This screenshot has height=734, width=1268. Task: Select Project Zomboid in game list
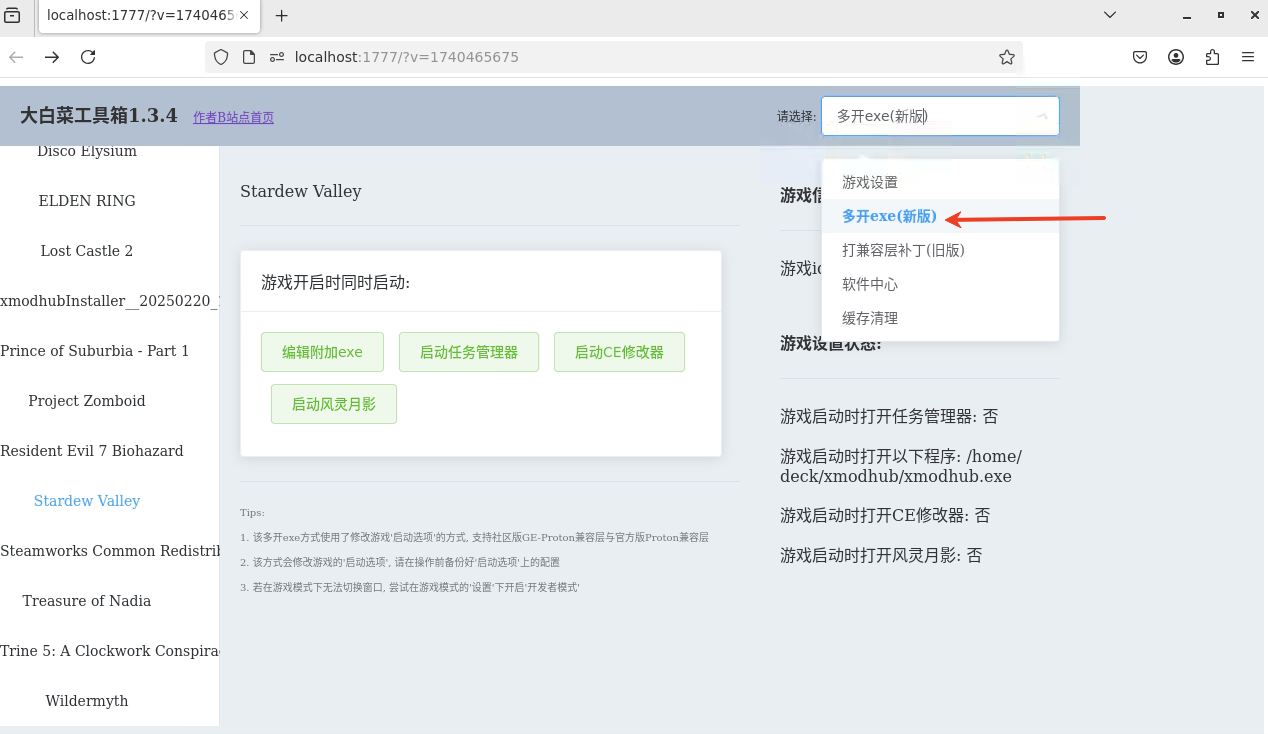pos(87,401)
